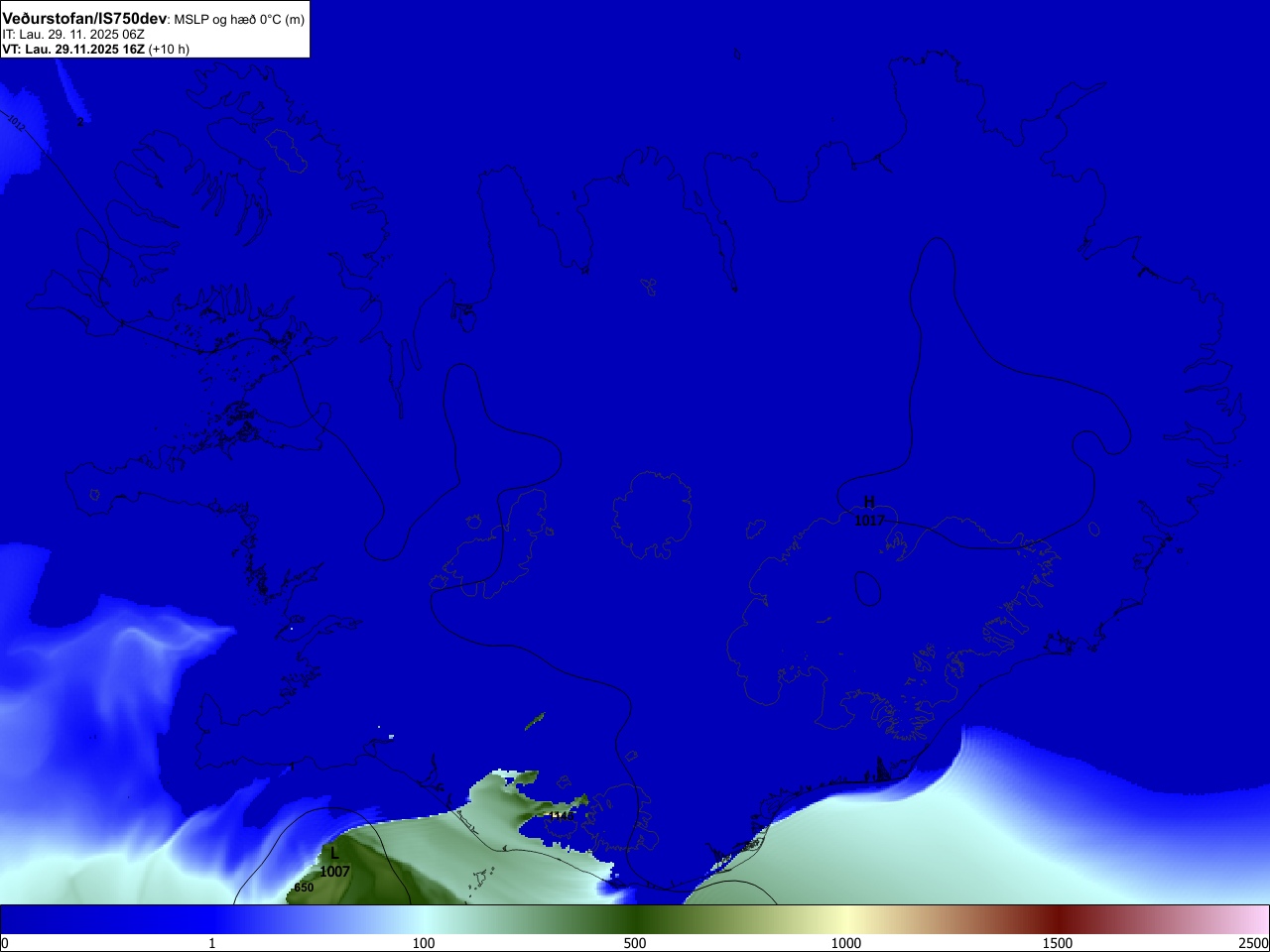The width and height of the screenshot is (1270, 952).
Task: Click the Veðurstofan/IS750dev map title
Action: tap(84, 19)
